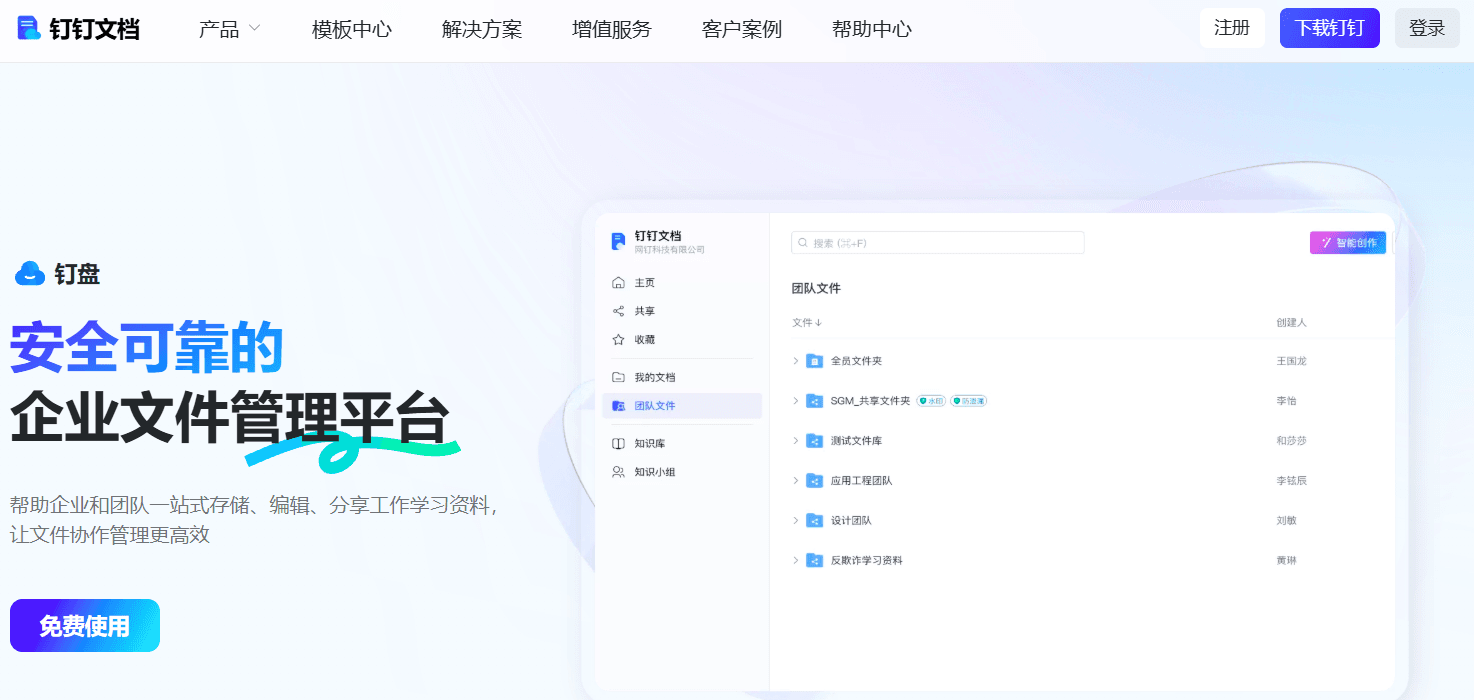Click the folder icon of 反欺诈学习资料

point(814,561)
